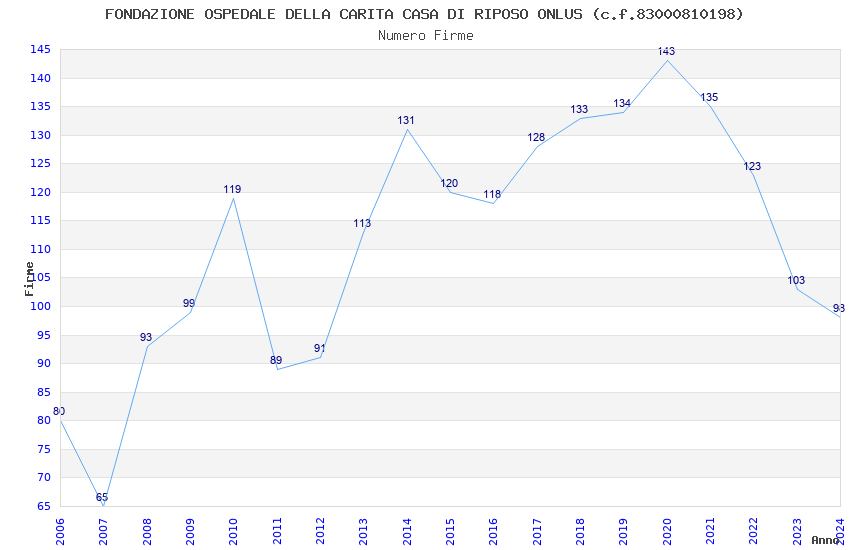Click y-axis tick value 140
The width and height of the screenshot is (850, 550).
[x=40, y=78]
